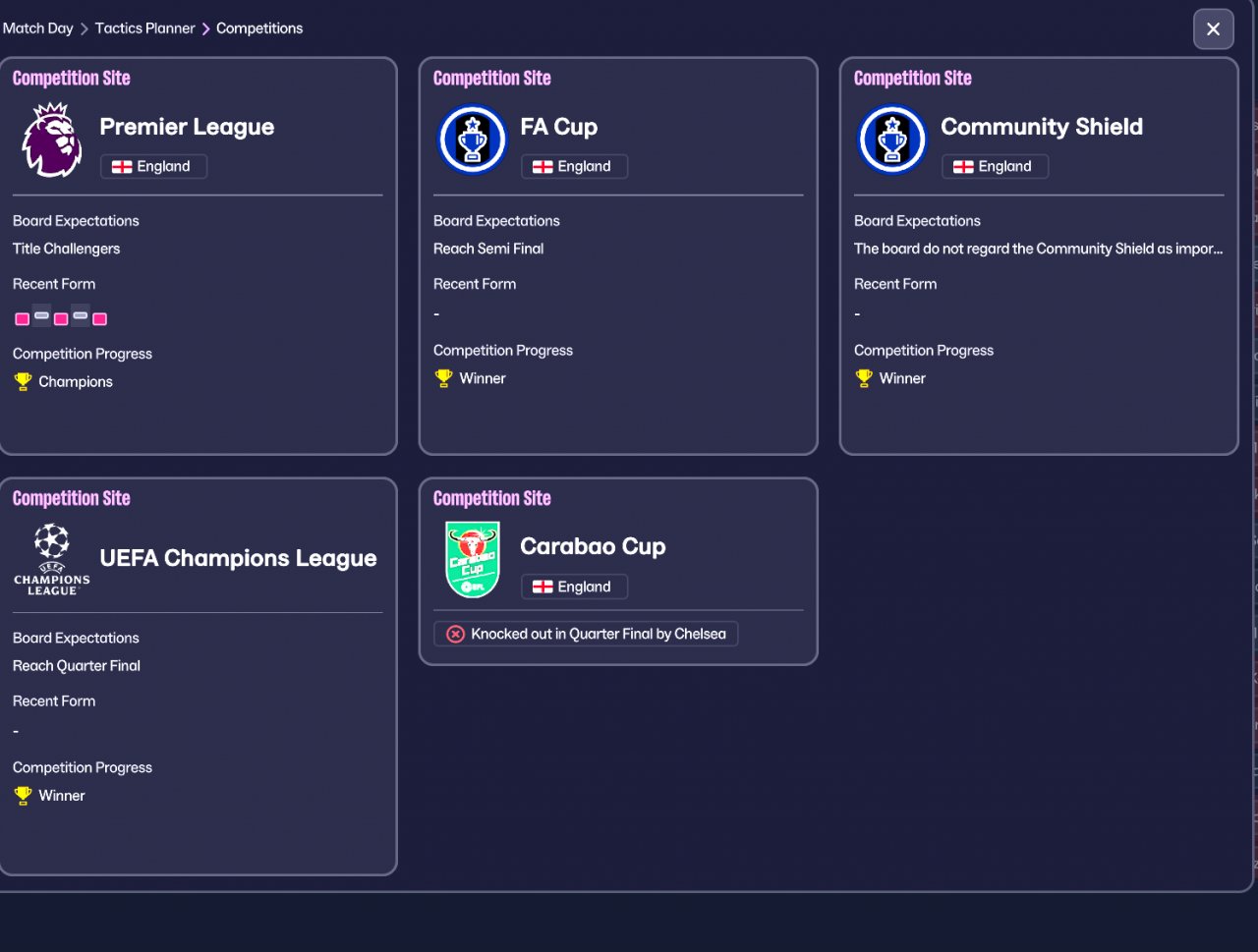Screen dimensions: 1258x952
Task: Click England tag under Carabao Cup
Action: pyautogui.click(x=574, y=587)
